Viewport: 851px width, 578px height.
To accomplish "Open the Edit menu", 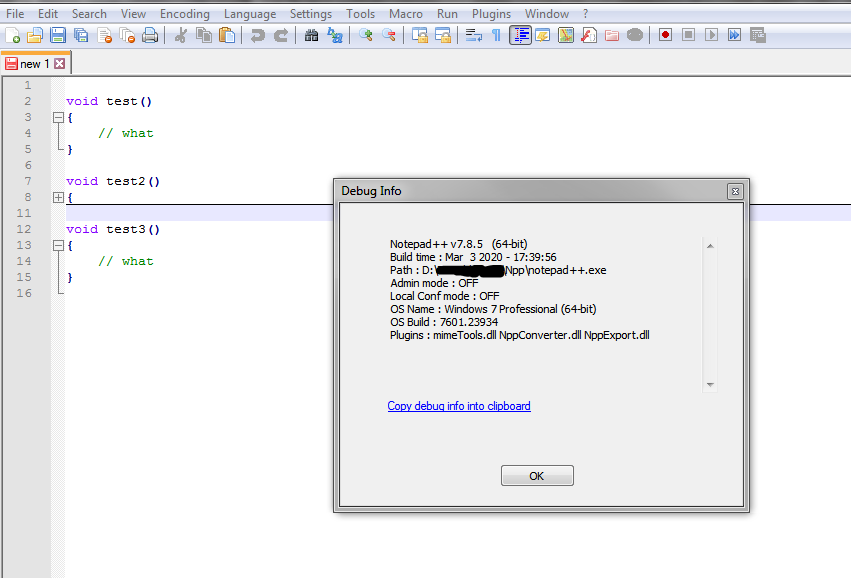I will [x=48, y=14].
